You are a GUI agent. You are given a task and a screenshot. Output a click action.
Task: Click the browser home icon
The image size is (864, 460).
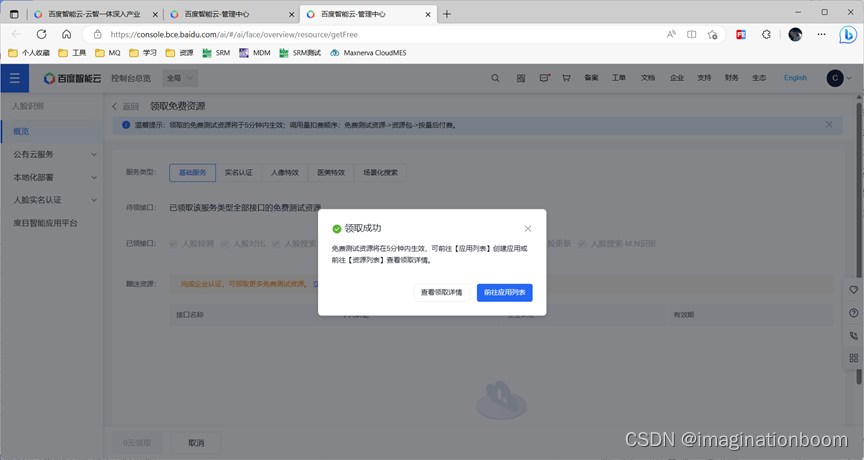click(x=67, y=34)
